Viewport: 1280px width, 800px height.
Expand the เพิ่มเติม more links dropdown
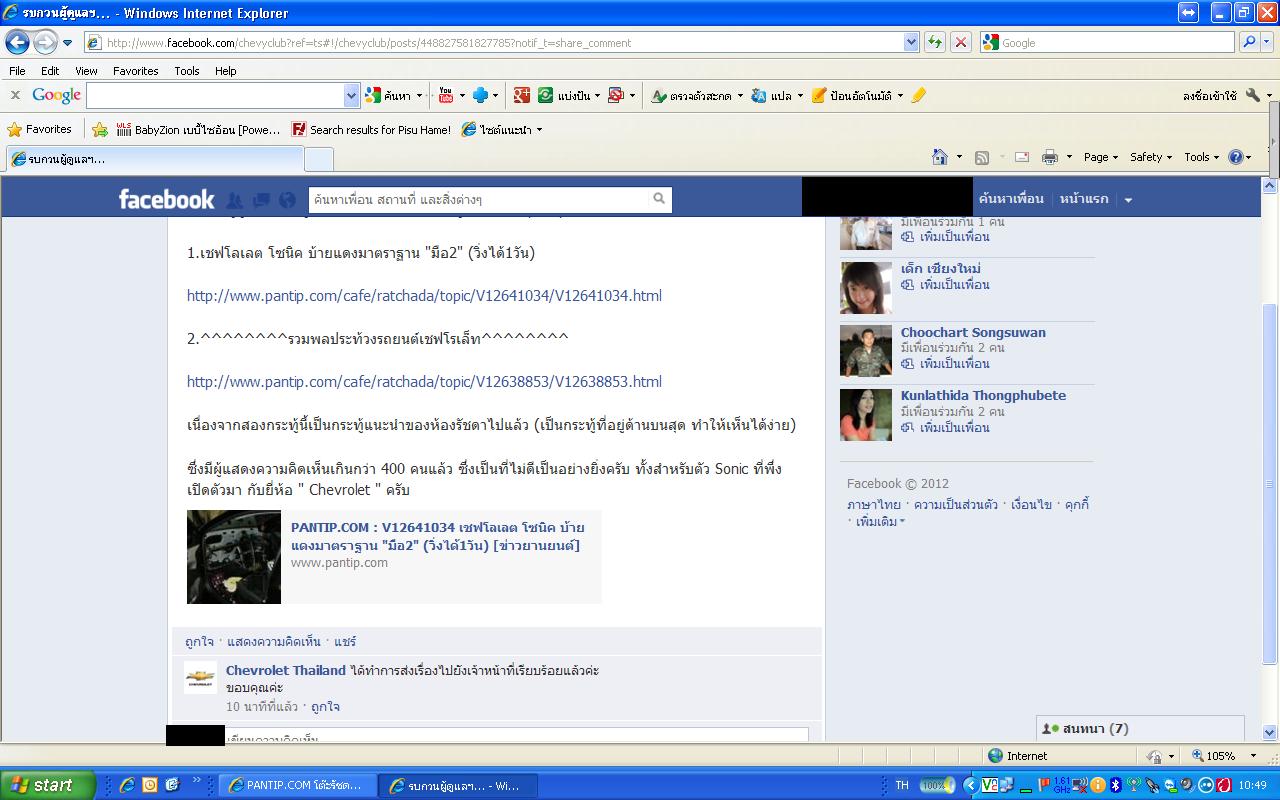tap(881, 521)
